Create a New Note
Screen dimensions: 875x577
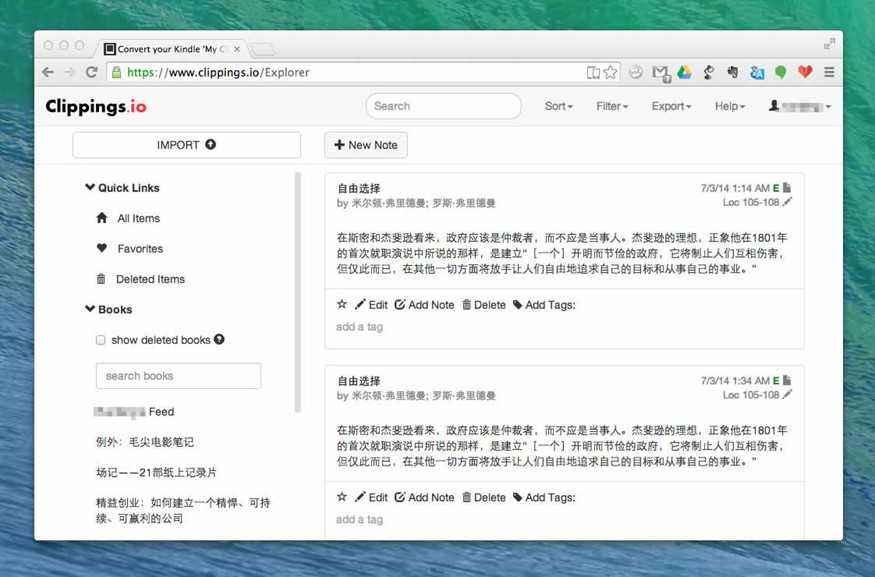click(x=366, y=145)
